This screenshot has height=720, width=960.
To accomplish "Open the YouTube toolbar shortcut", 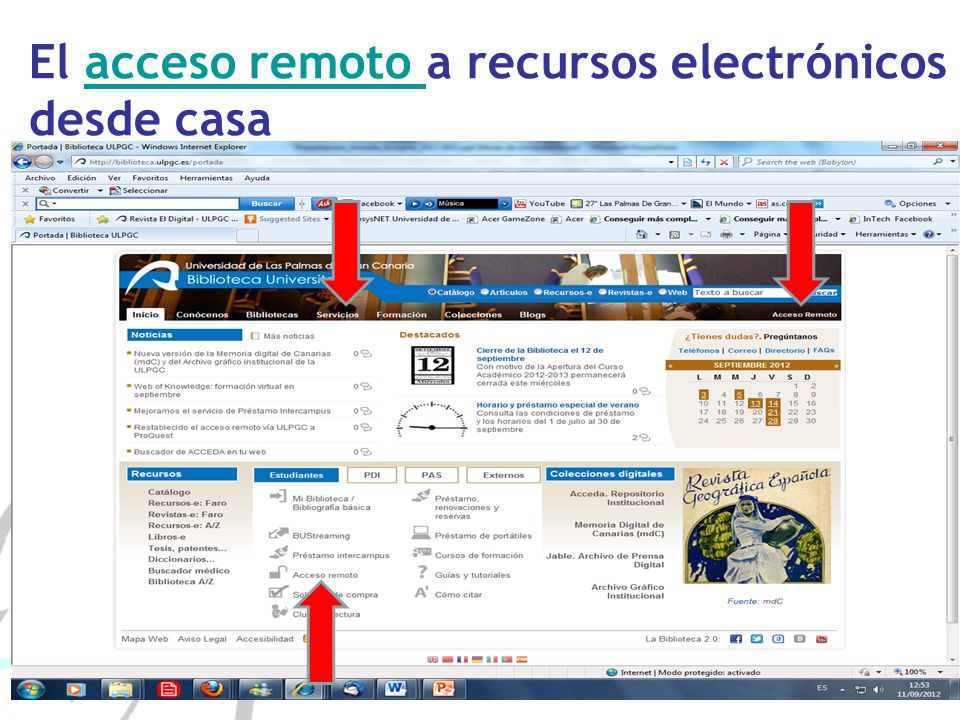I will (x=539, y=203).
